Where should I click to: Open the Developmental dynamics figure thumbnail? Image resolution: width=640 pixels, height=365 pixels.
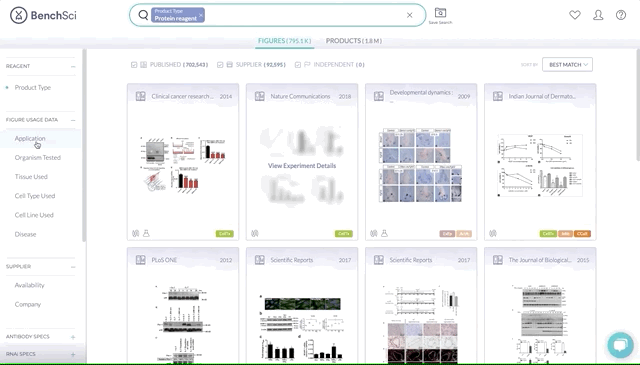(421, 165)
